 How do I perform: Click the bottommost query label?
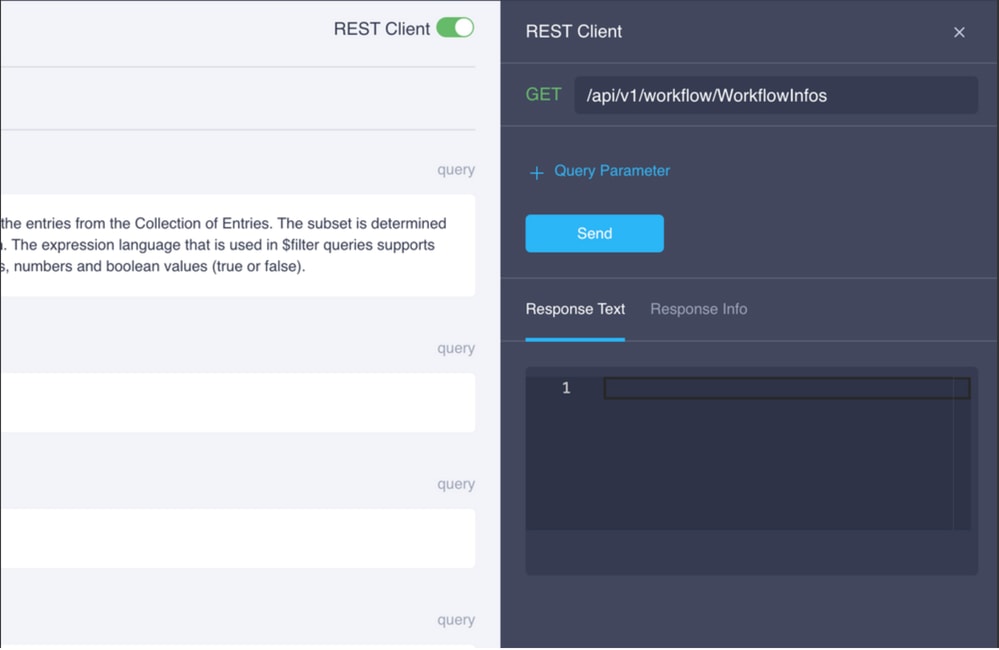pos(456,620)
